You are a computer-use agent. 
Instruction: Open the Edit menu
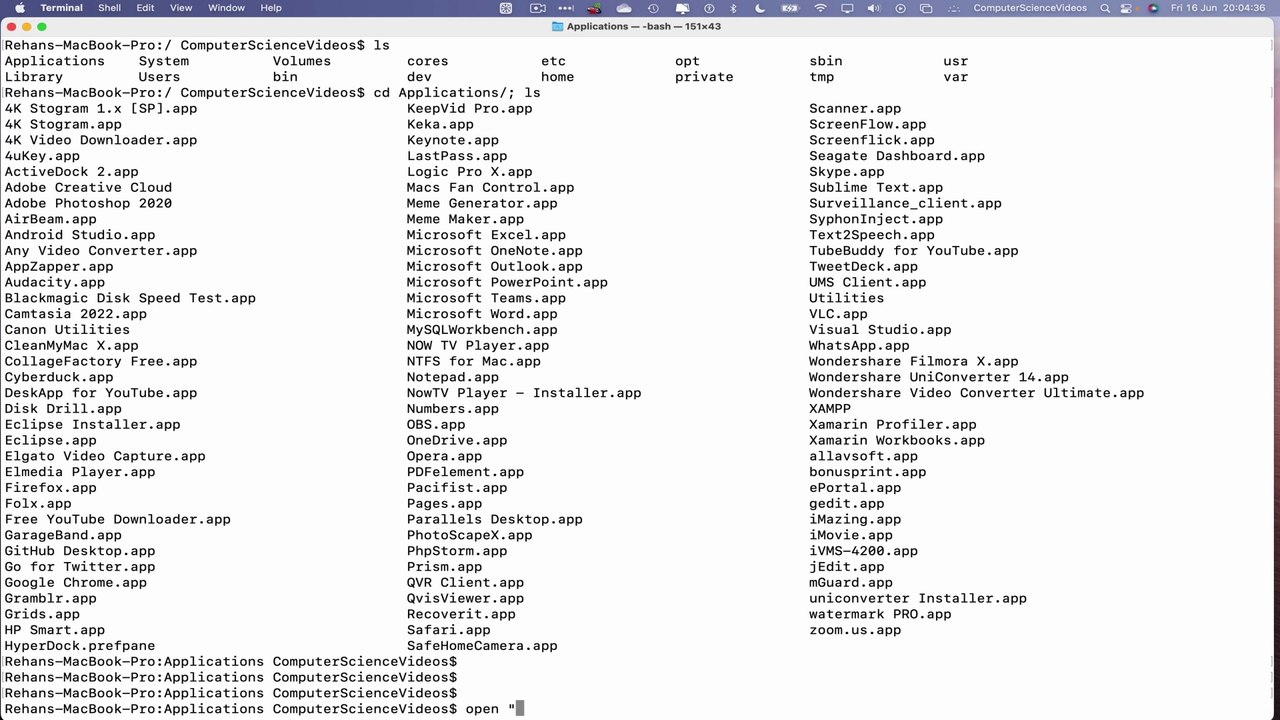[x=145, y=8]
